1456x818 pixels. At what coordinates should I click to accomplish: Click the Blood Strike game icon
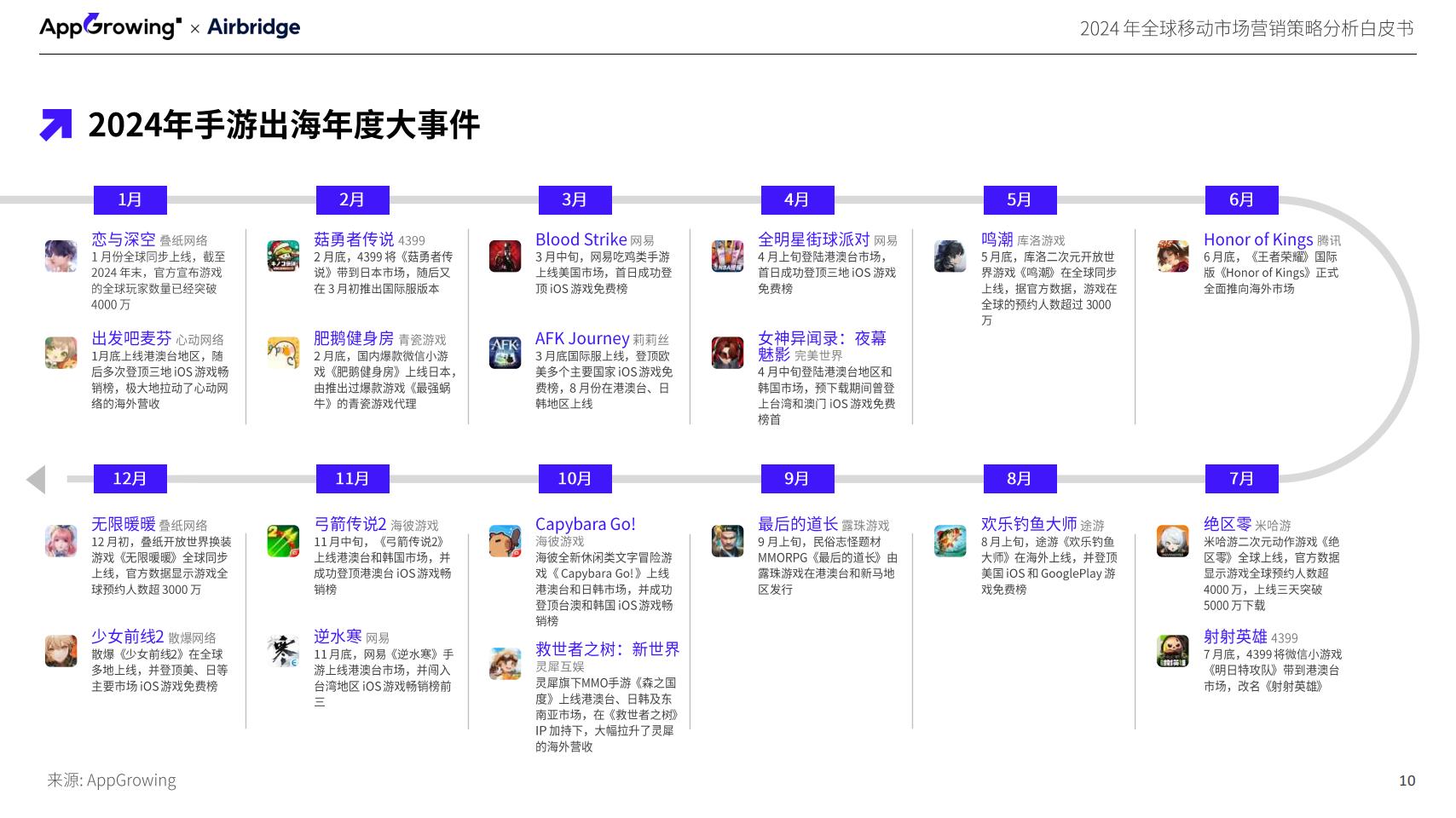click(x=506, y=256)
